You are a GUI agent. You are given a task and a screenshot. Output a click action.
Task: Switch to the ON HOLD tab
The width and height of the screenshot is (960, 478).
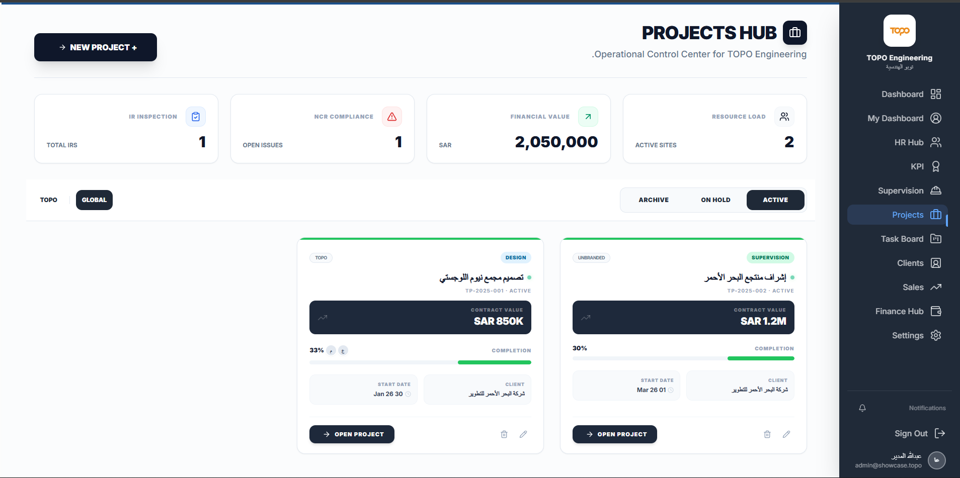715,200
